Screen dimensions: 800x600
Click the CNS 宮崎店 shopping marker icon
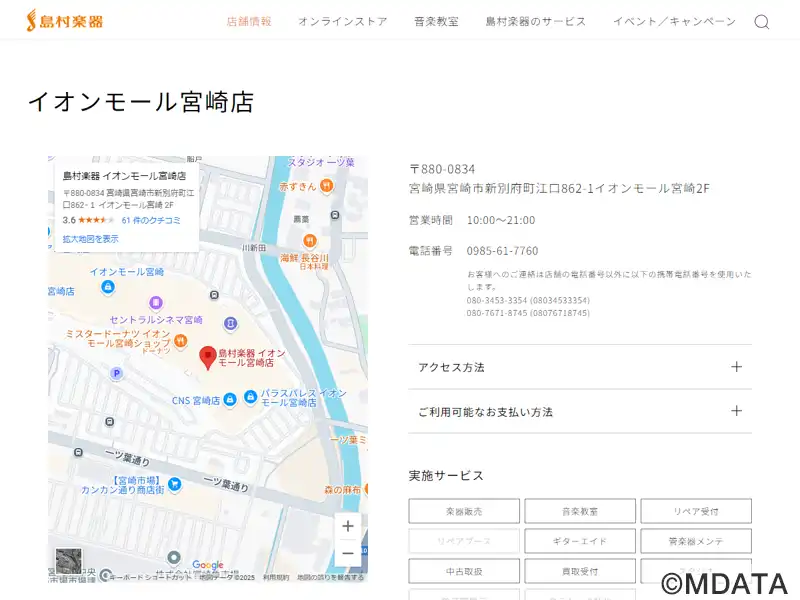pyautogui.click(x=230, y=399)
